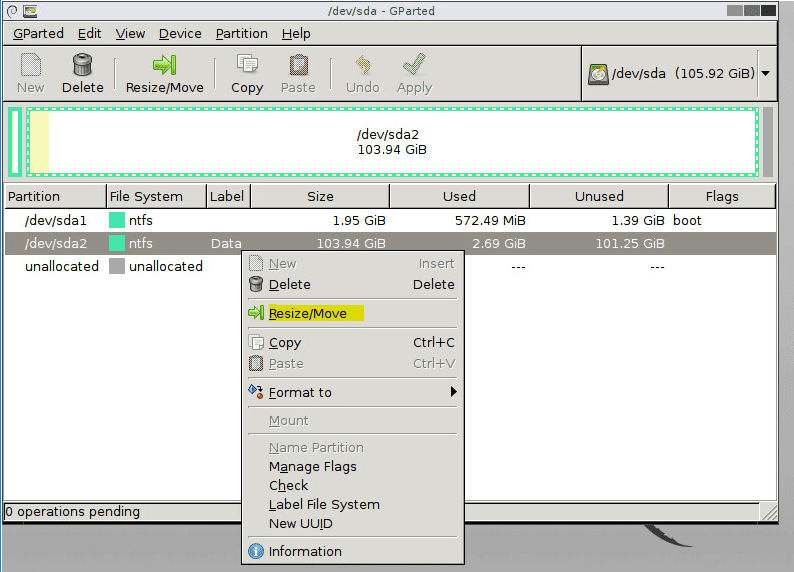Select the /dev/sda1 partition row
The image size is (794, 572).
390,221
